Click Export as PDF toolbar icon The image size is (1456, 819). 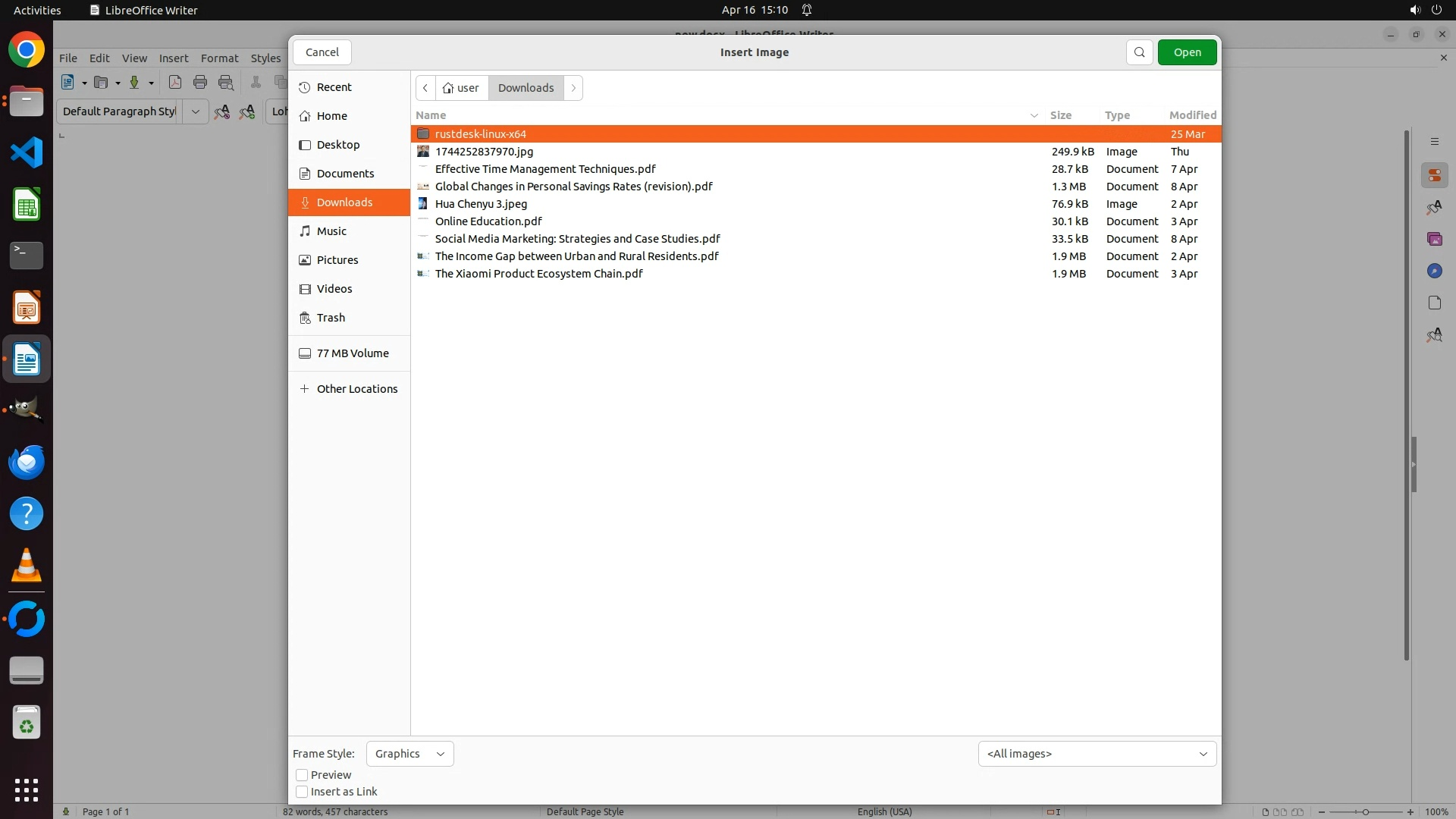point(175,83)
